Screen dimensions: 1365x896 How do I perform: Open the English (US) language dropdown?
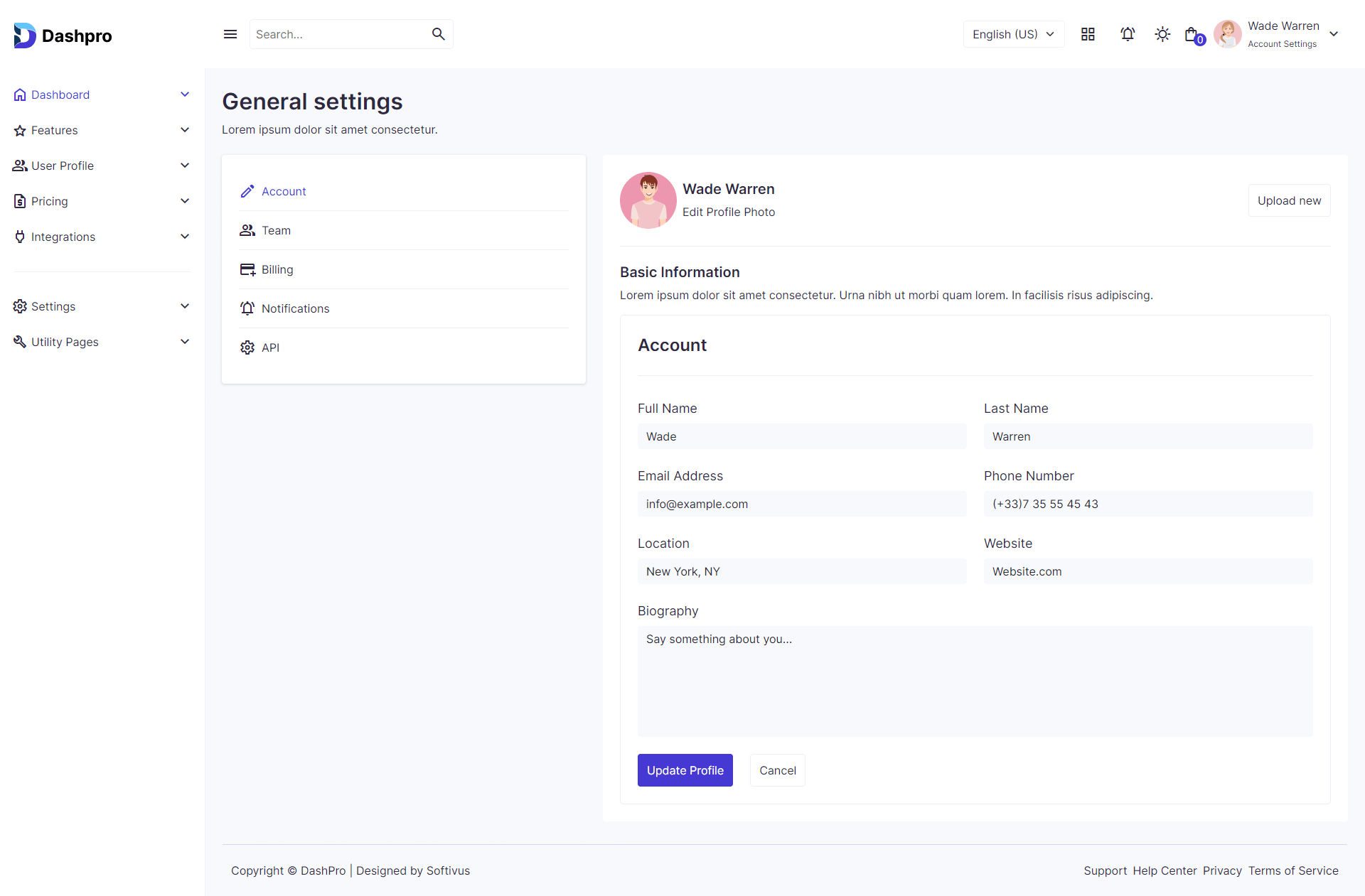tap(1013, 34)
